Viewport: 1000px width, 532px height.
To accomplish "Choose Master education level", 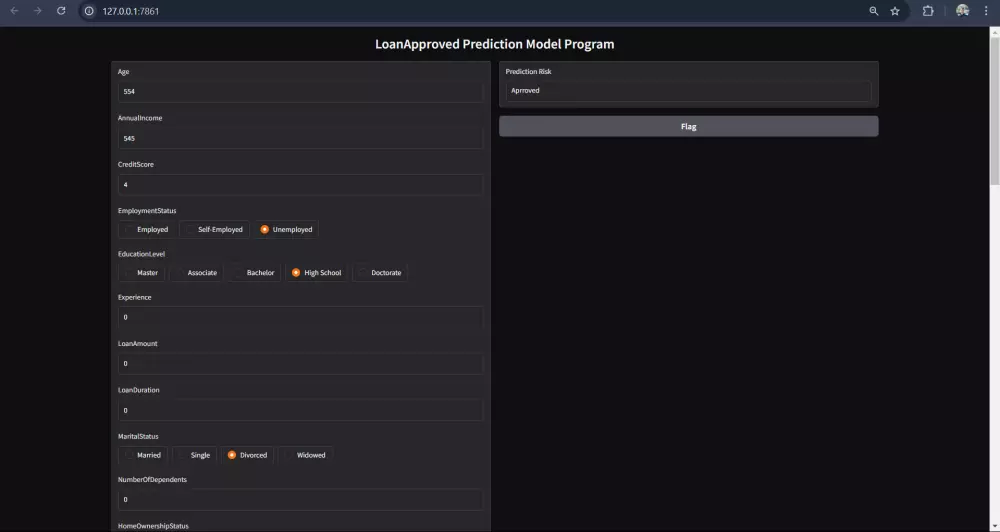I will [x=142, y=273].
